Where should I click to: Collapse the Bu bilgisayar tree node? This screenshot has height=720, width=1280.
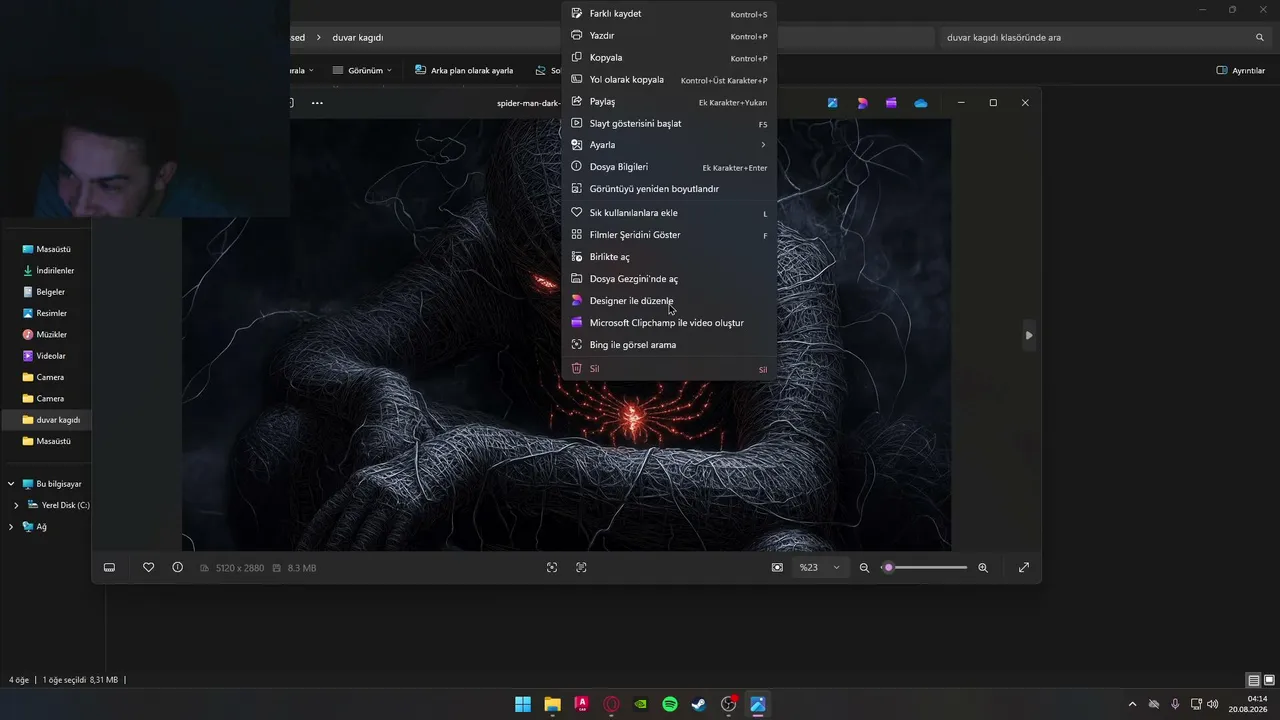11,484
